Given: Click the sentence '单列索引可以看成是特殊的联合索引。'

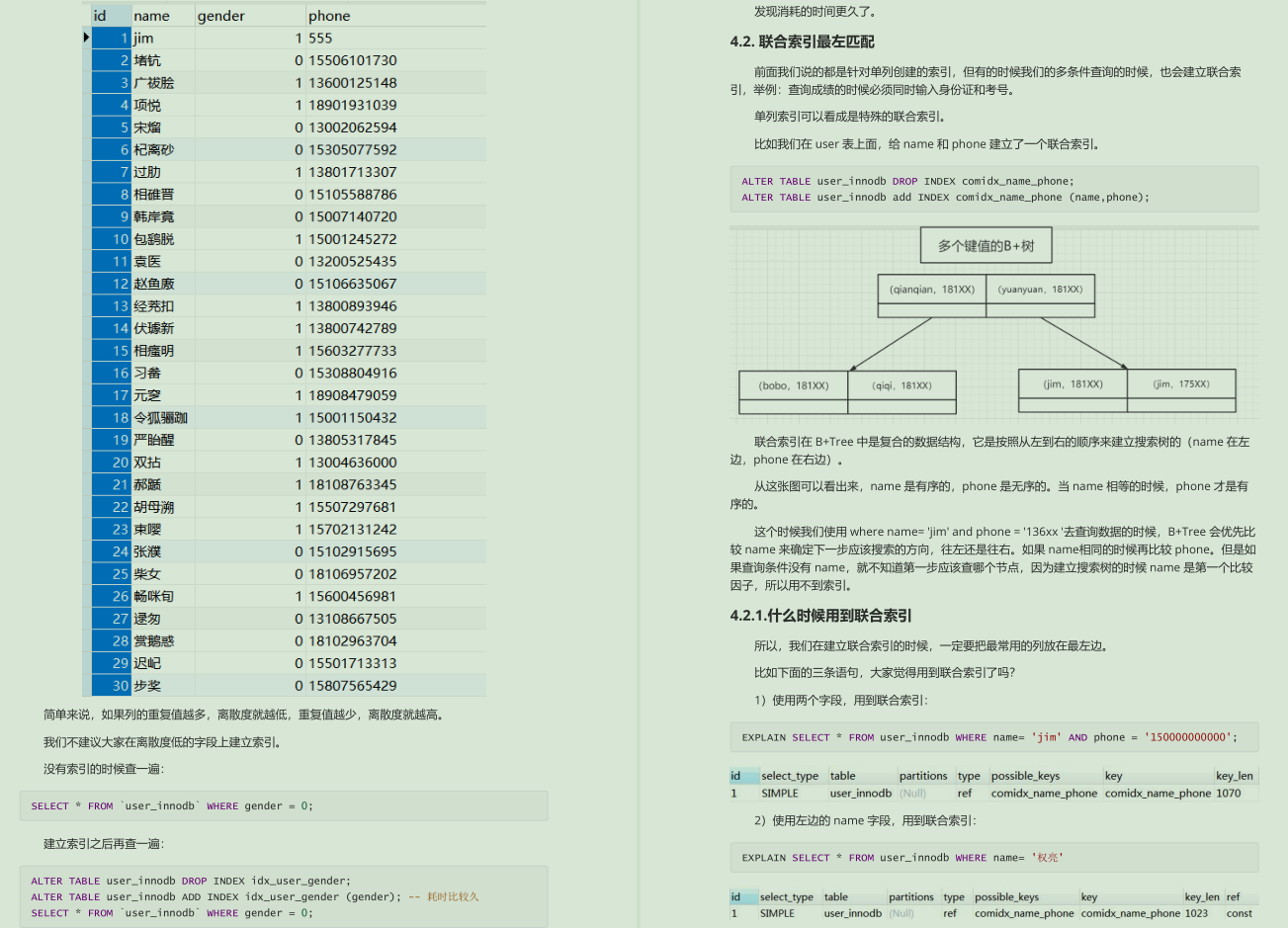Looking at the screenshot, I should [x=851, y=117].
